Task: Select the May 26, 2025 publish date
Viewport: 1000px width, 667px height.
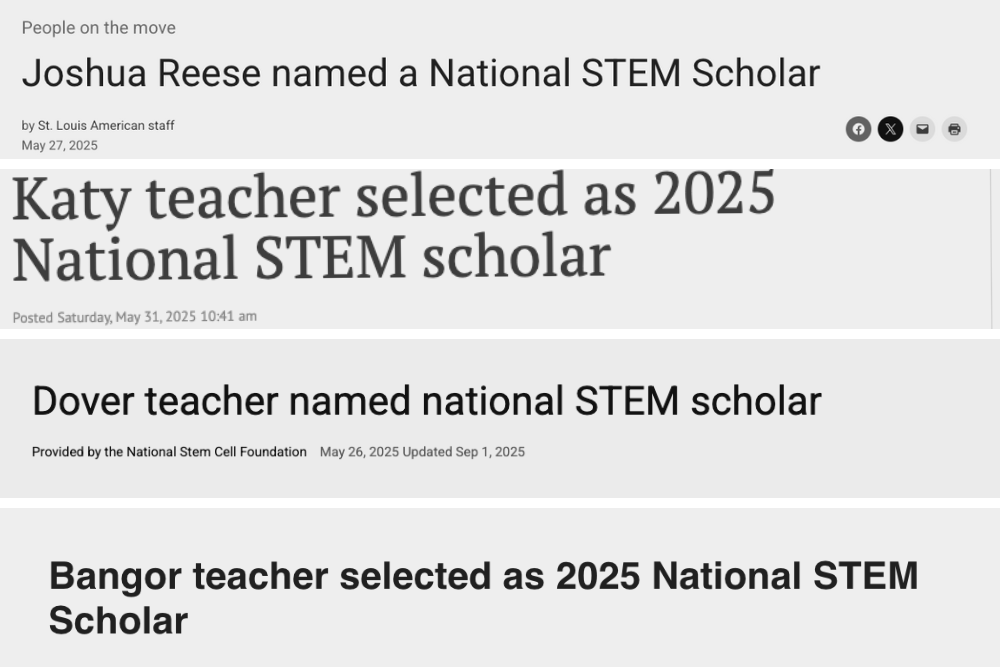Action: click(359, 452)
